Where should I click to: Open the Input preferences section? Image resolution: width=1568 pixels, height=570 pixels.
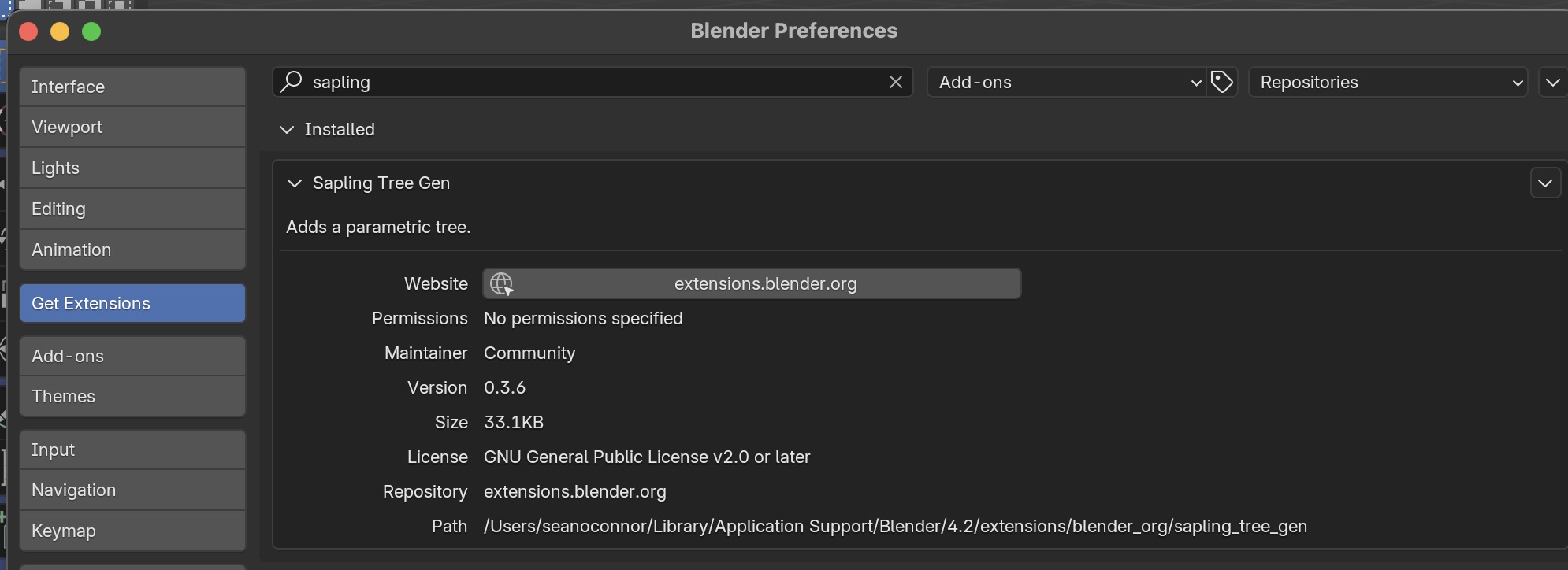(x=132, y=450)
